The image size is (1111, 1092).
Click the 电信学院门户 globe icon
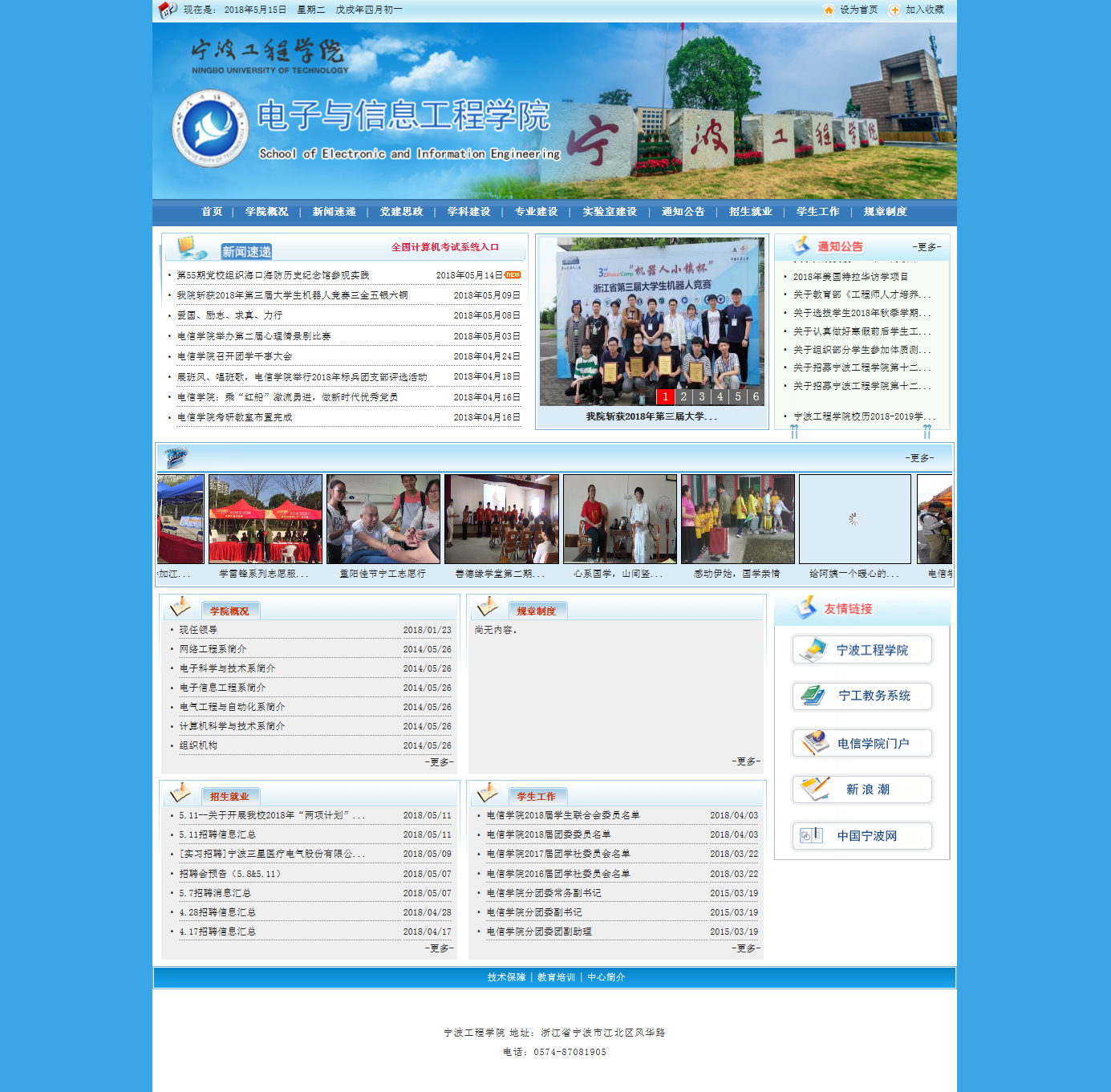tap(815, 743)
